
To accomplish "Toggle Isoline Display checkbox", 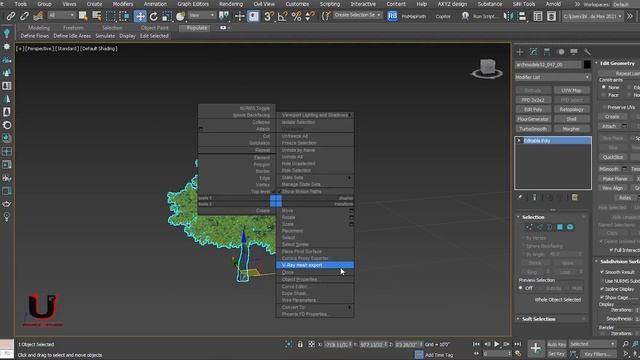I will [602, 289].
